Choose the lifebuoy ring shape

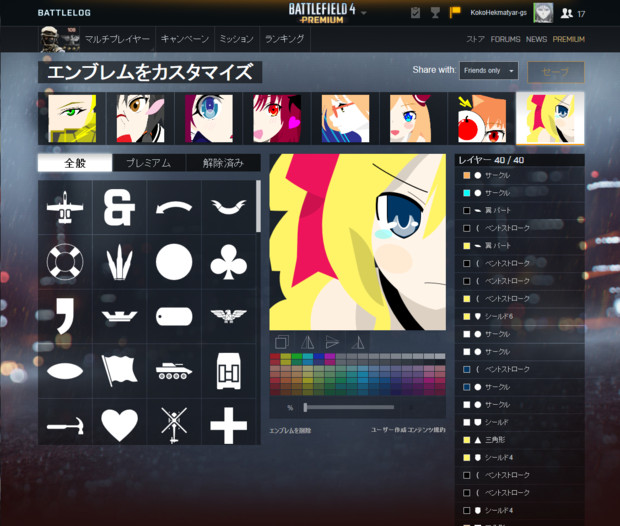point(65,262)
